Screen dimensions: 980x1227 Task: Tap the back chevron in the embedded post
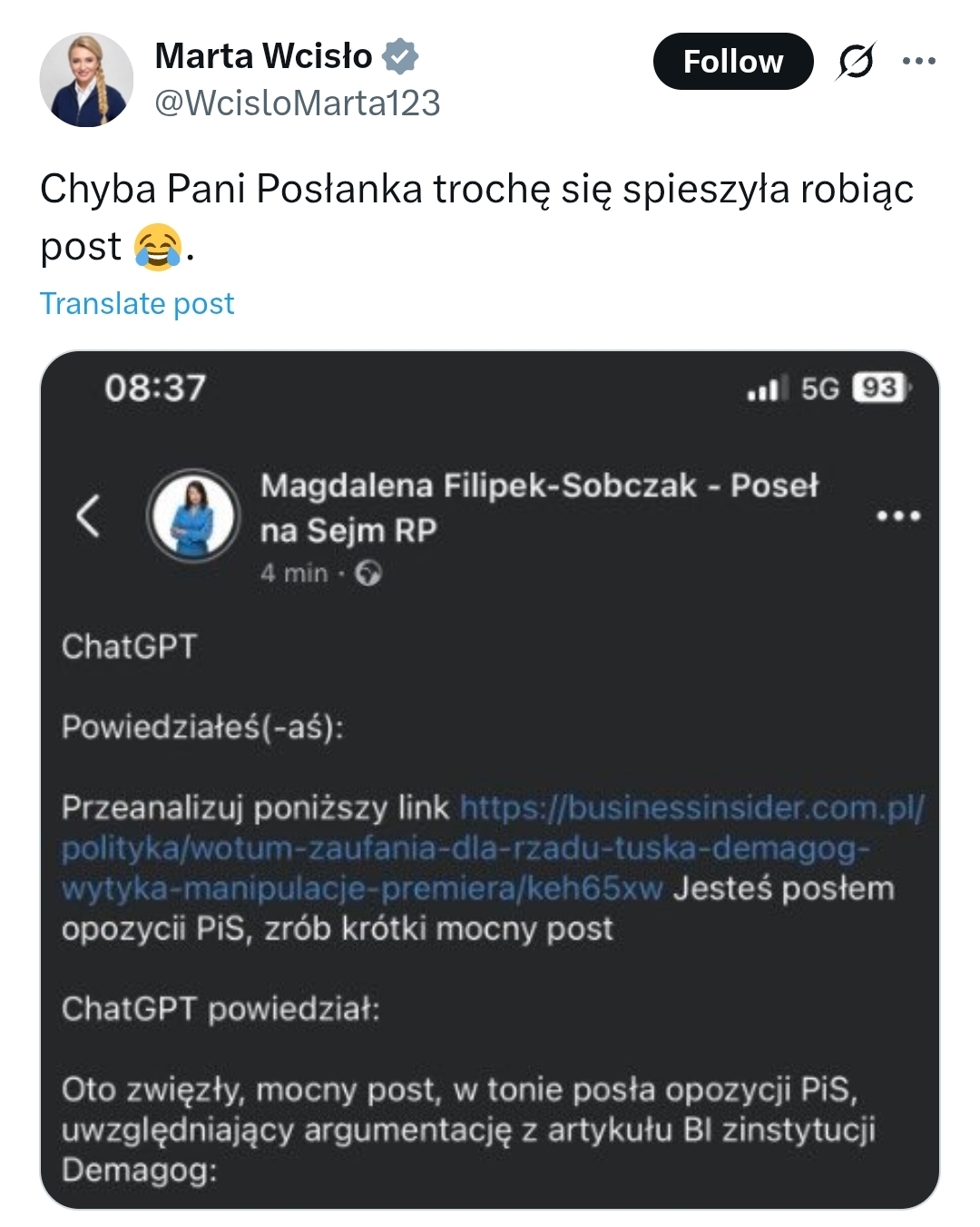[x=88, y=516]
